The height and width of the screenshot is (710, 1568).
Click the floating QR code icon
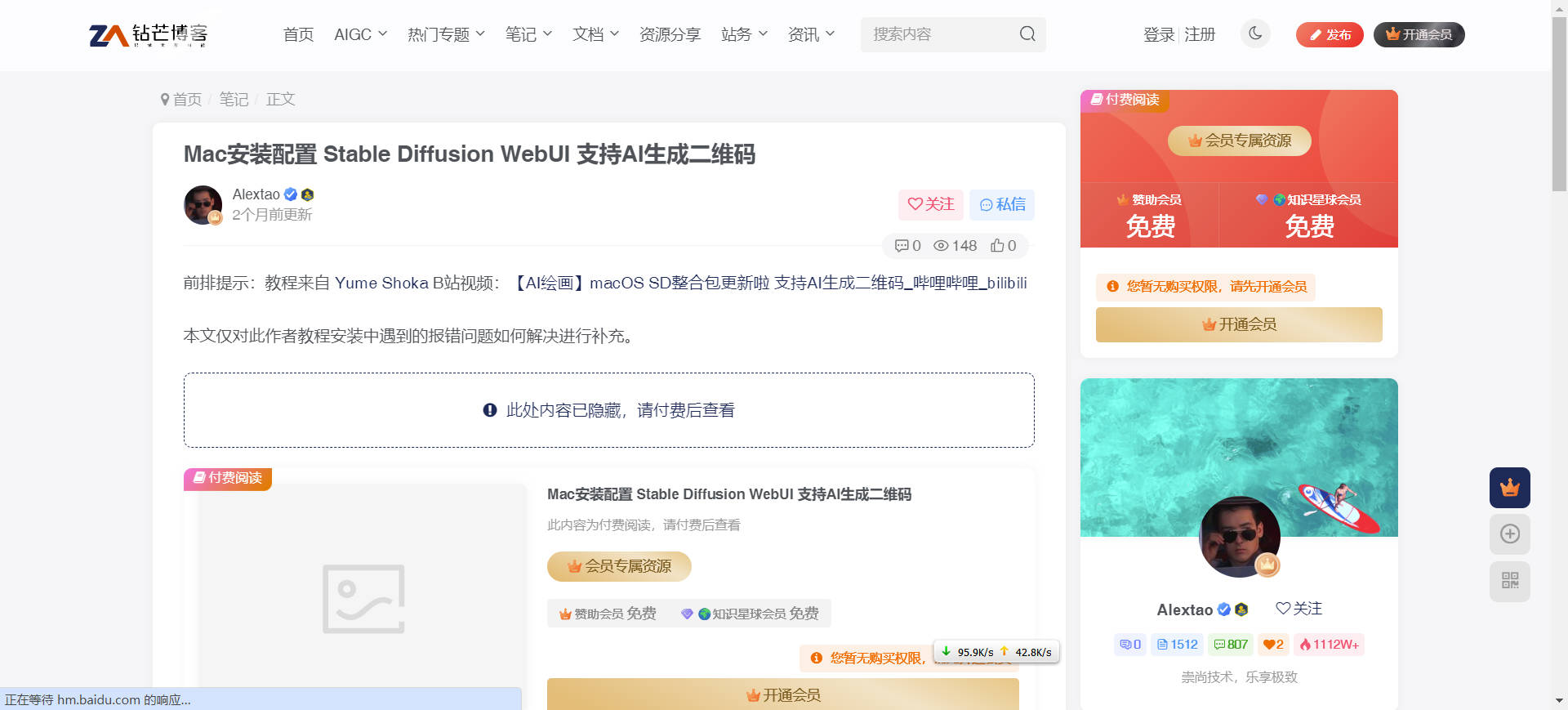[1509, 581]
